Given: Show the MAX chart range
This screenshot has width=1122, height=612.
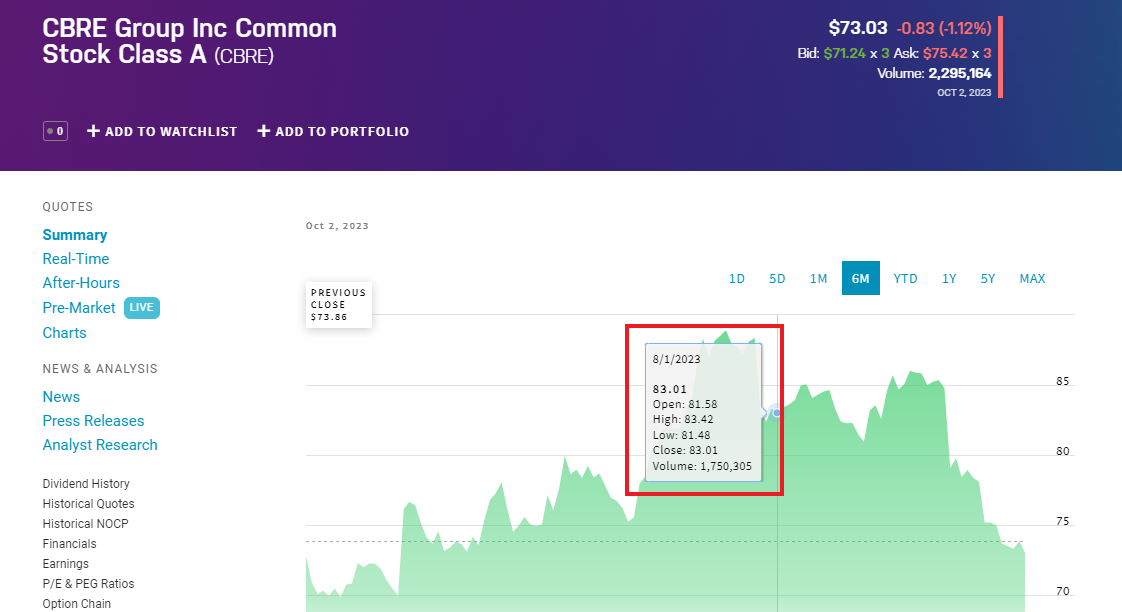Looking at the screenshot, I should [x=1033, y=278].
